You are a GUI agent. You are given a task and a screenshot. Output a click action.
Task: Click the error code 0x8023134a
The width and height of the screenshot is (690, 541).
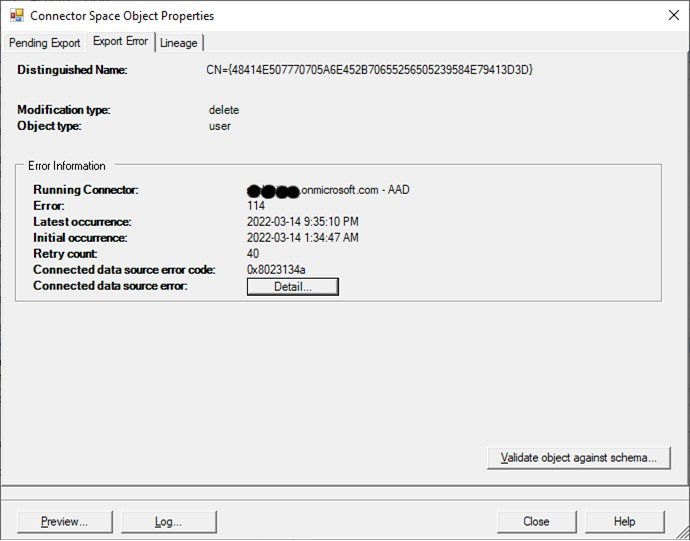276,269
